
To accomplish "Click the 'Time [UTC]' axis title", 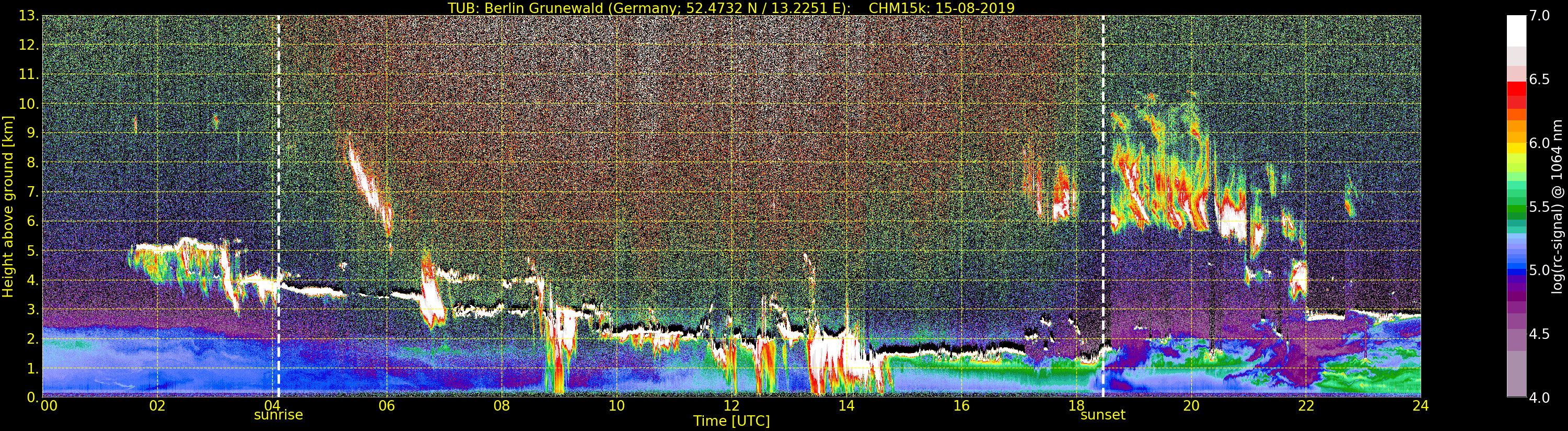I will tap(731, 421).
